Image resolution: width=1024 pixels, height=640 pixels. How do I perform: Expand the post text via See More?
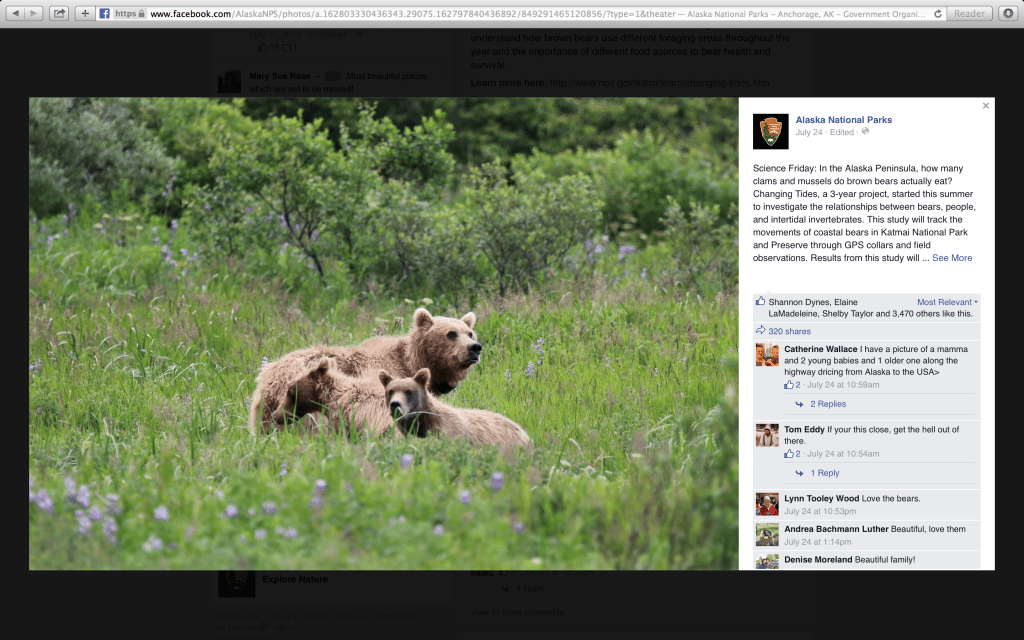pyautogui.click(x=951, y=257)
